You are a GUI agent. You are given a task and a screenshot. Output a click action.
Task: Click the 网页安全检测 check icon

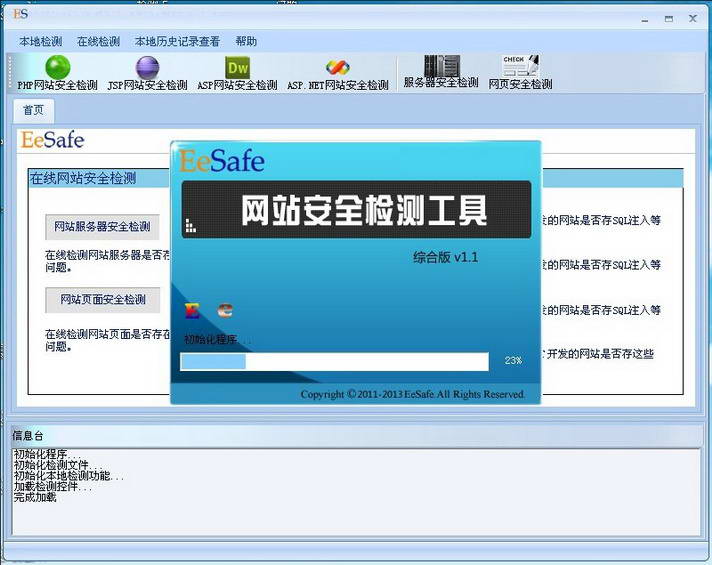521,66
